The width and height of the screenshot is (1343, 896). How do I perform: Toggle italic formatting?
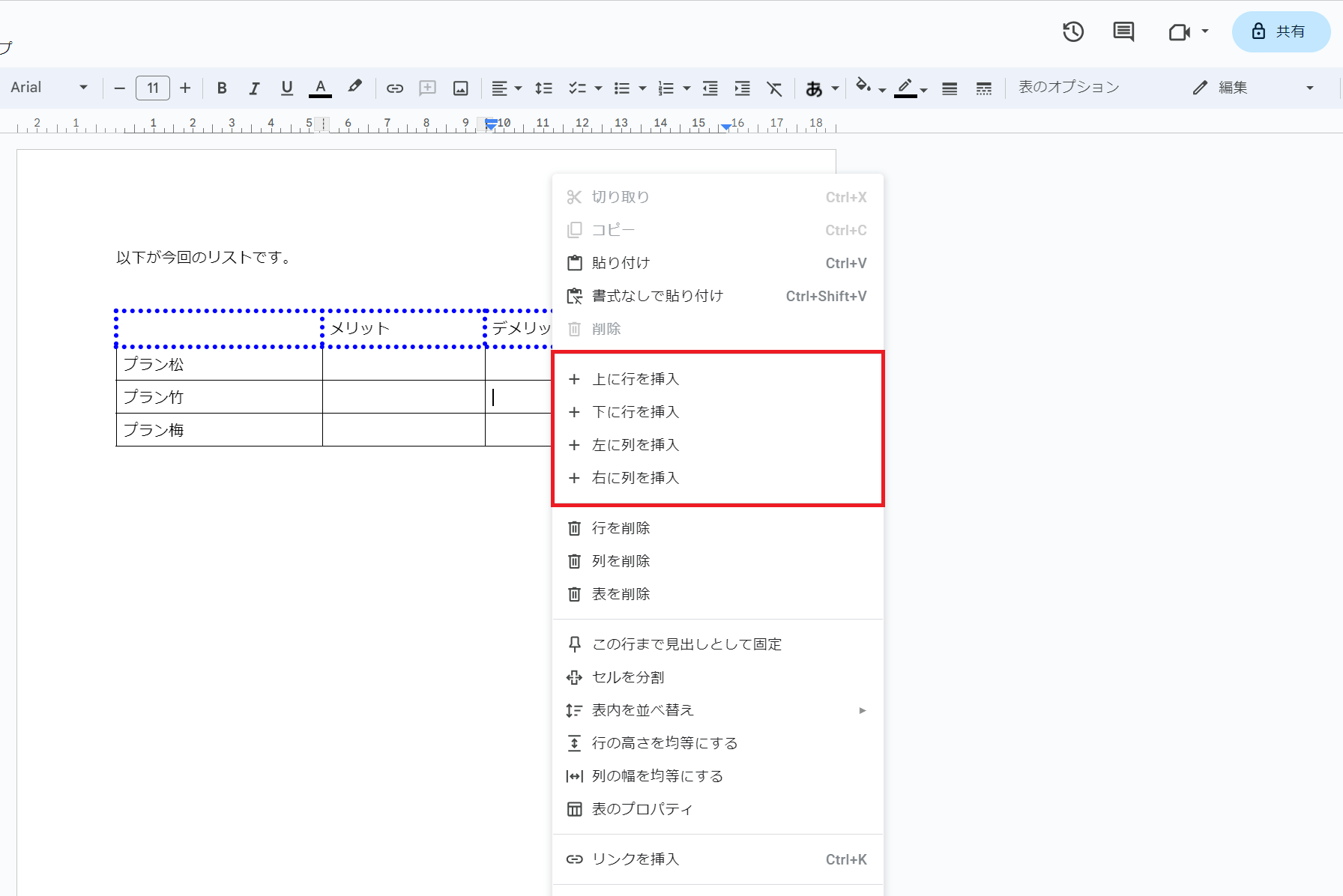click(x=254, y=88)
